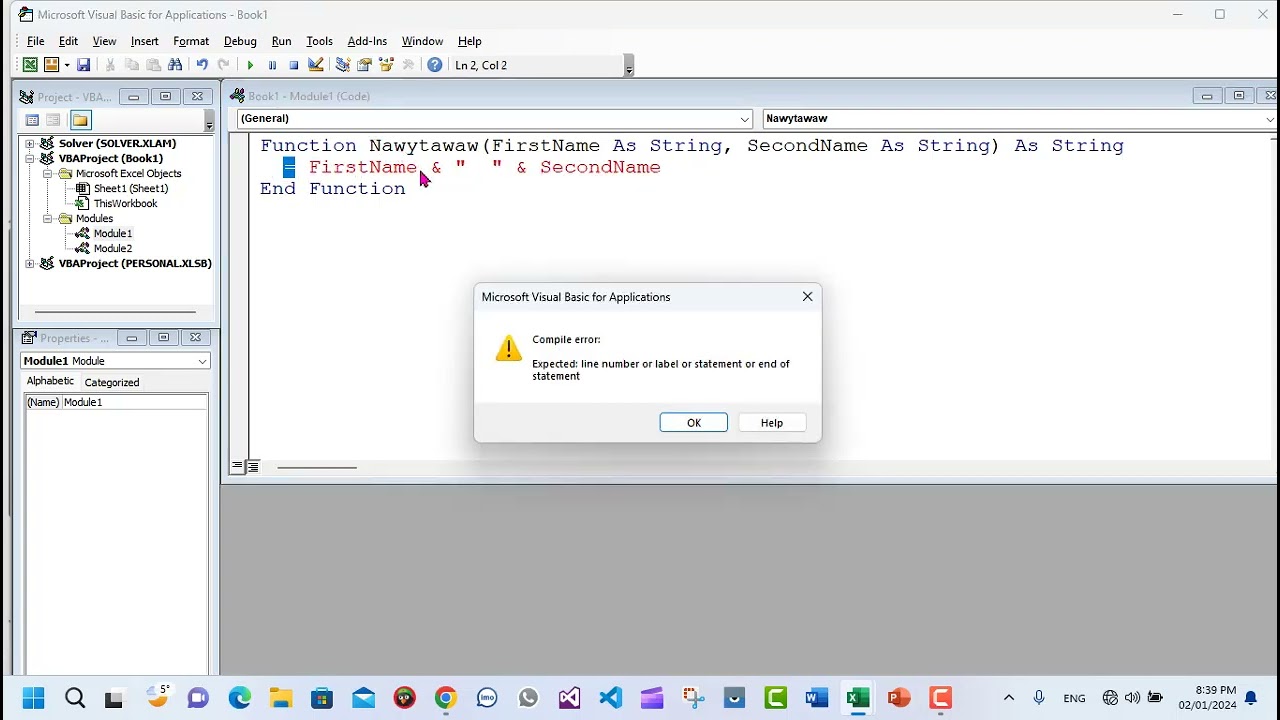Toggle Design Mode icon
Image resolution: width=1280 pixels, height=720 pixels.
pos(316,65)
